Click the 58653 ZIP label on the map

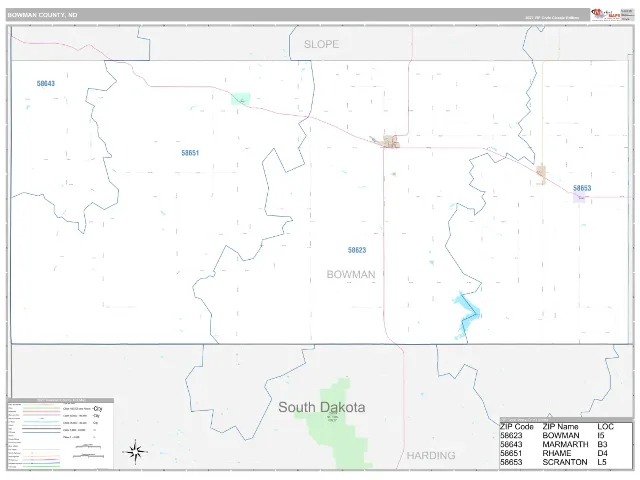coord(582,188)
